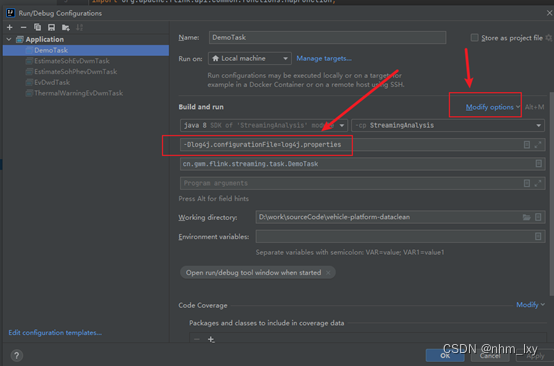Close the Run/Debug Configurations dialog
This screenshot has height=366, width=554.
pos(549,13)
